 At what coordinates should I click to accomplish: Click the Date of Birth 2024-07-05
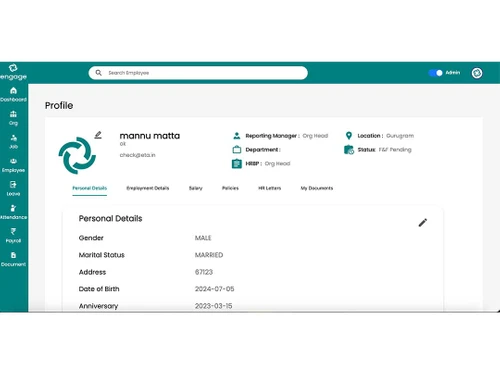click(x=214, y=289)
